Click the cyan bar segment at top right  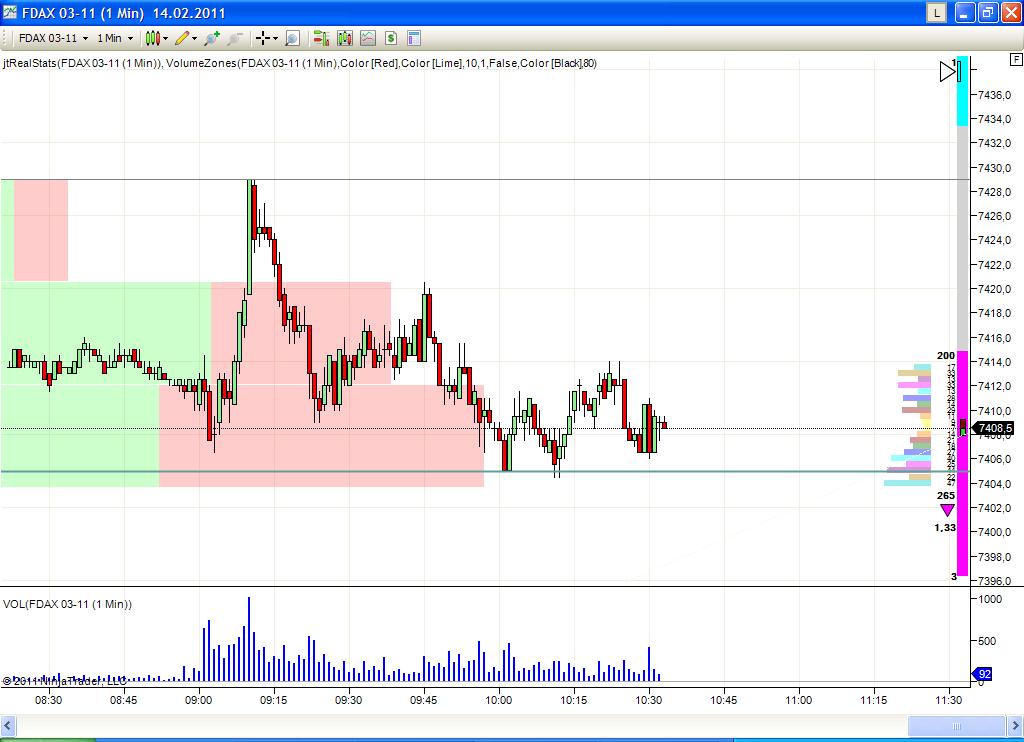[x=963, y=91]
